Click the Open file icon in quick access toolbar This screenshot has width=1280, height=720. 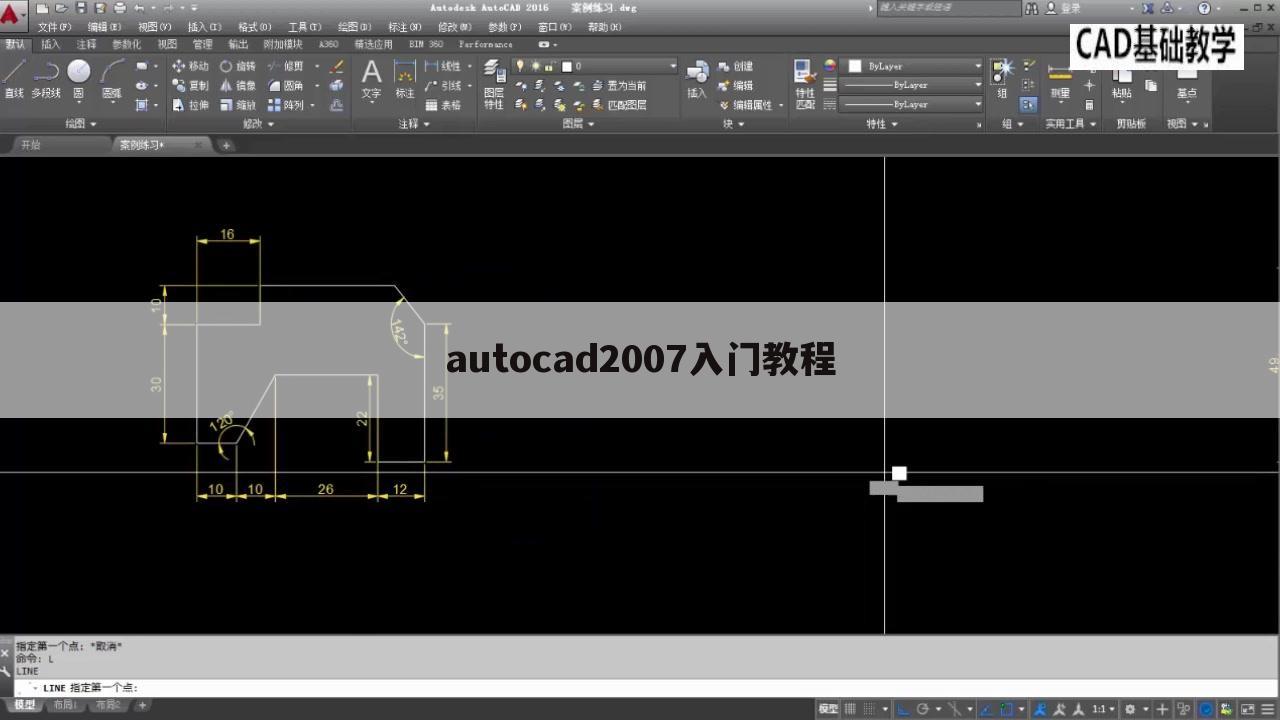click(x=62, y=8)
